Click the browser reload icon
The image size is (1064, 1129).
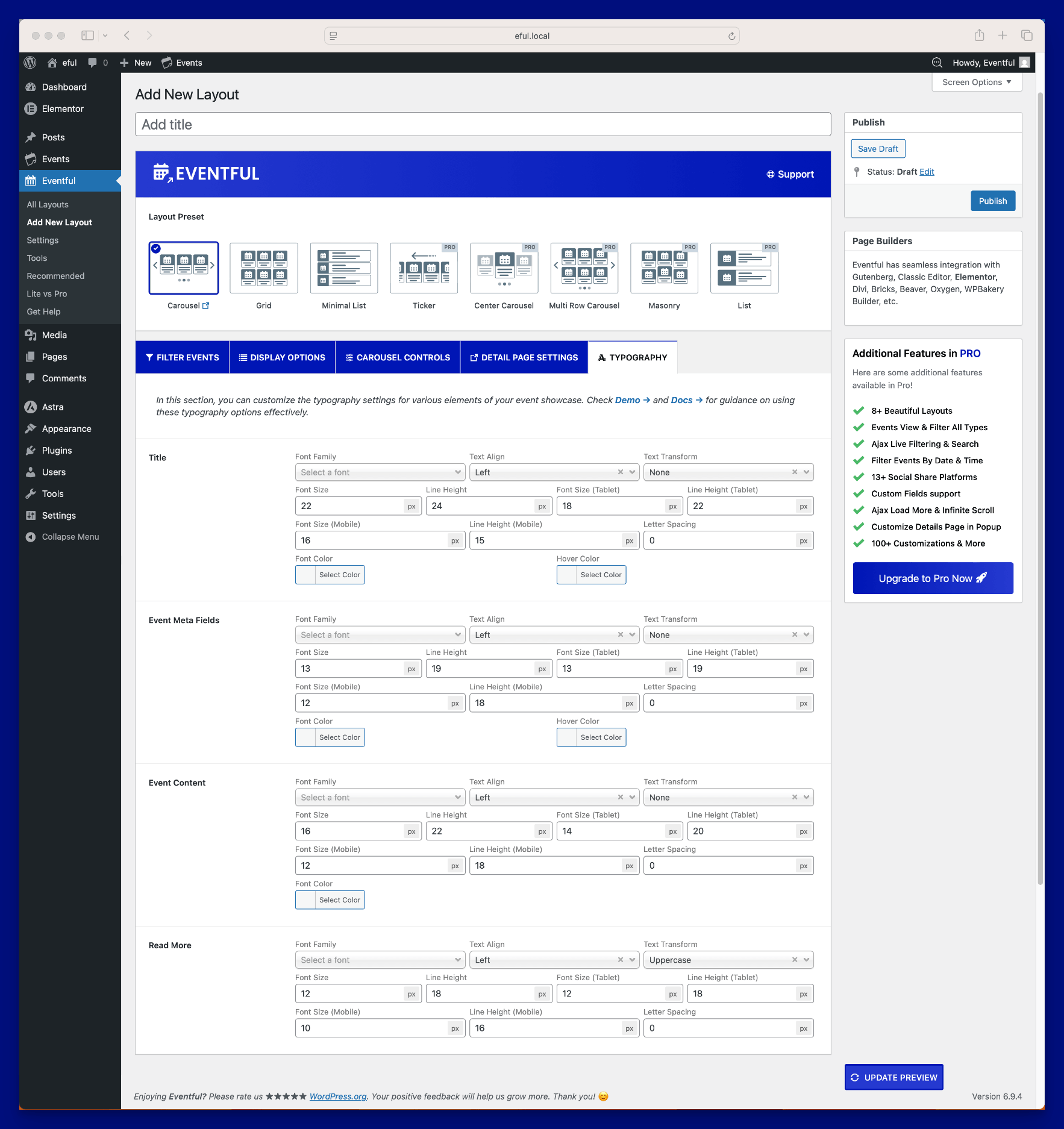point(731,36)
